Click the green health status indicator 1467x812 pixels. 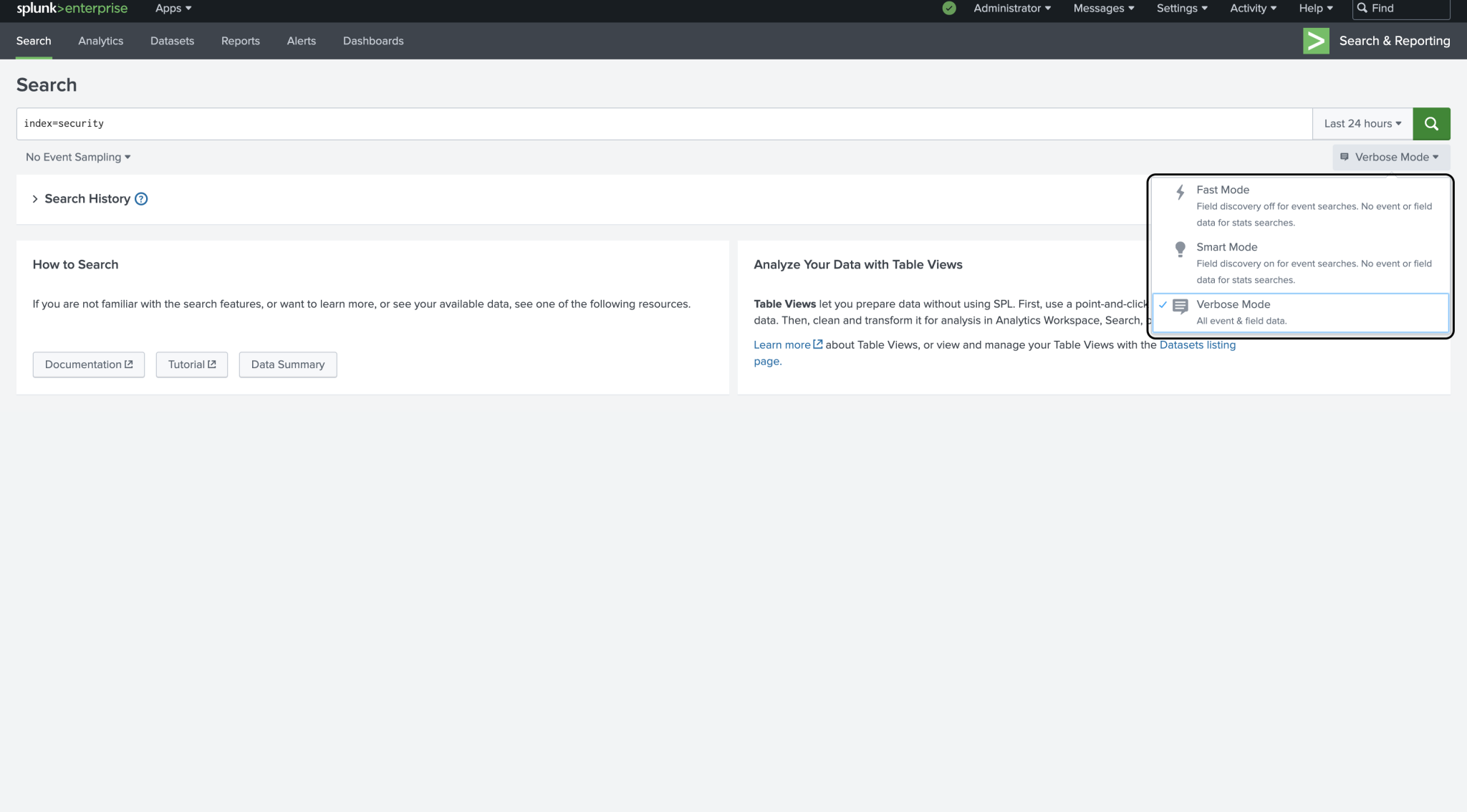(x=948, y=8)
